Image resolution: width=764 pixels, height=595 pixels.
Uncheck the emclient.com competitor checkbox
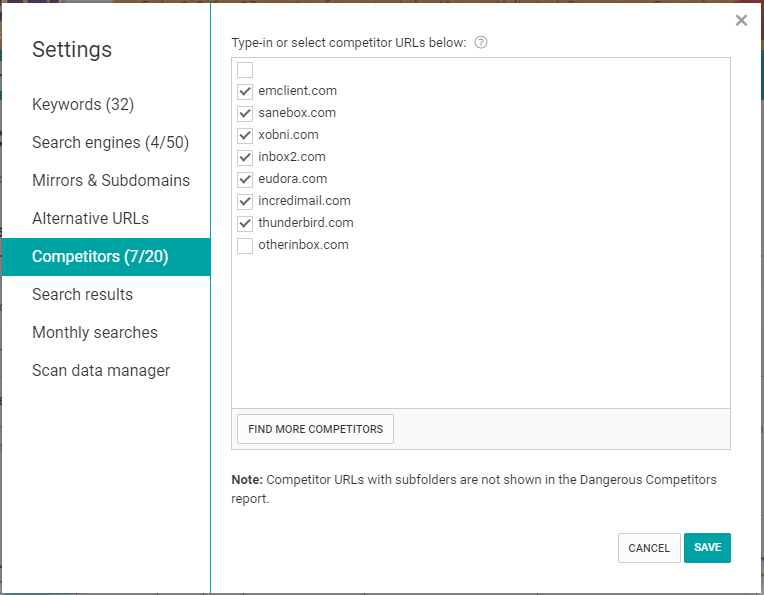coord(245,91)
